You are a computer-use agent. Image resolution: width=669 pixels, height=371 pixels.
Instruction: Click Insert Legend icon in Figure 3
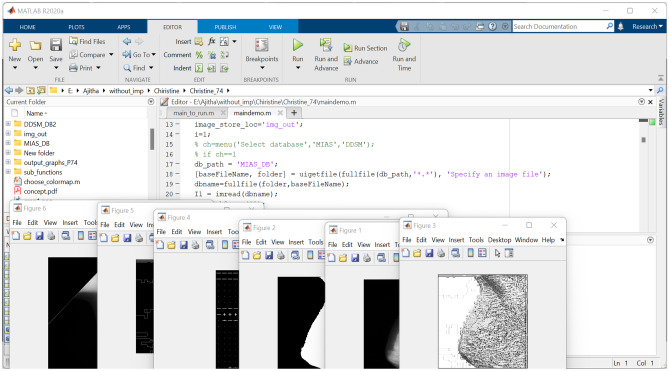point(482,253)
